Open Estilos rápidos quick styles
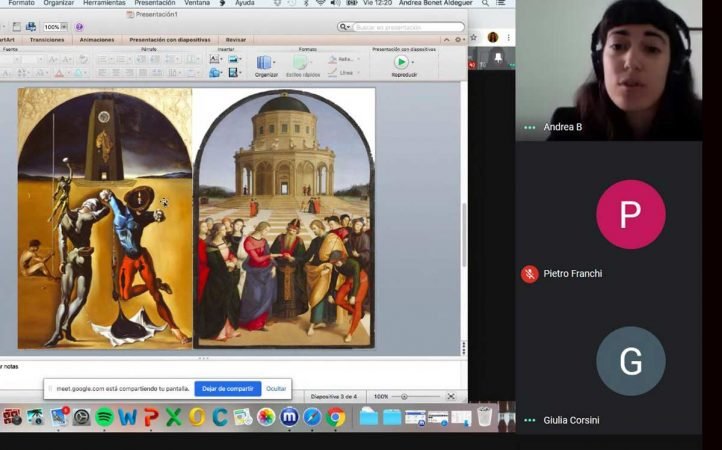The width and height of the screenshot is (722, 450). click(x=303, y=66)
